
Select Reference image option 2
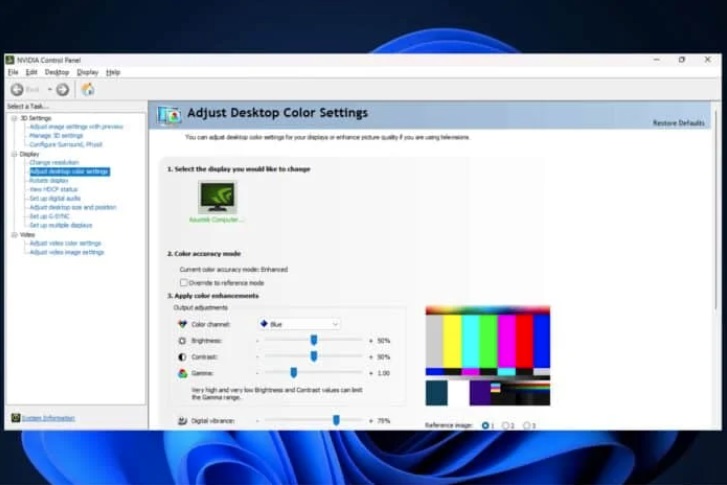tap(506, 425)
